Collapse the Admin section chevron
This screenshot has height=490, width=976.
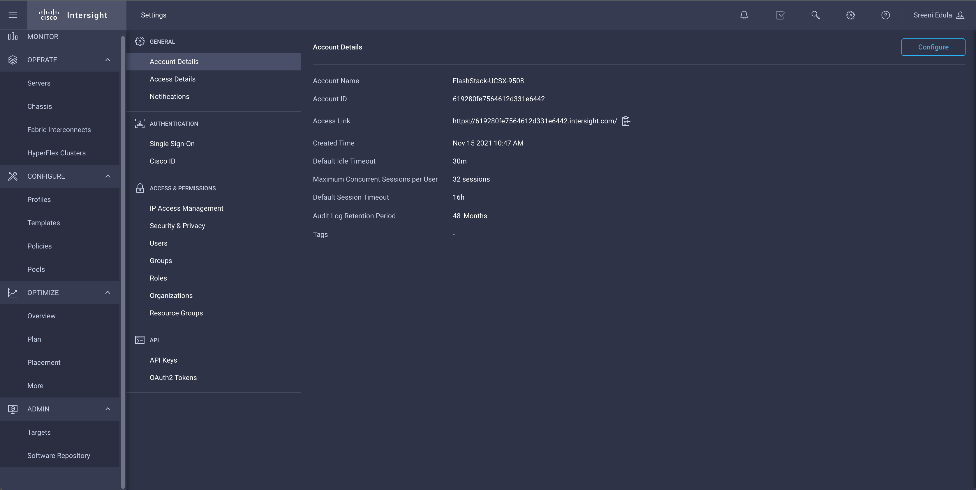(x=108, y=409)
